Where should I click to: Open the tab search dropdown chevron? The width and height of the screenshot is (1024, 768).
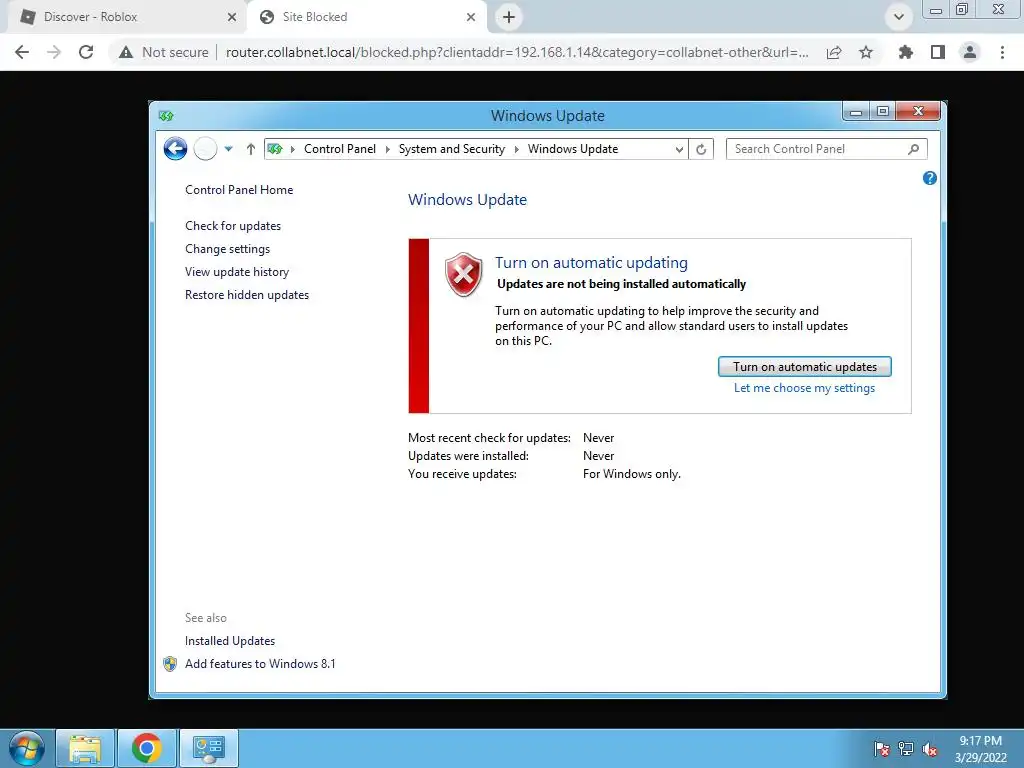coord(899,17)
